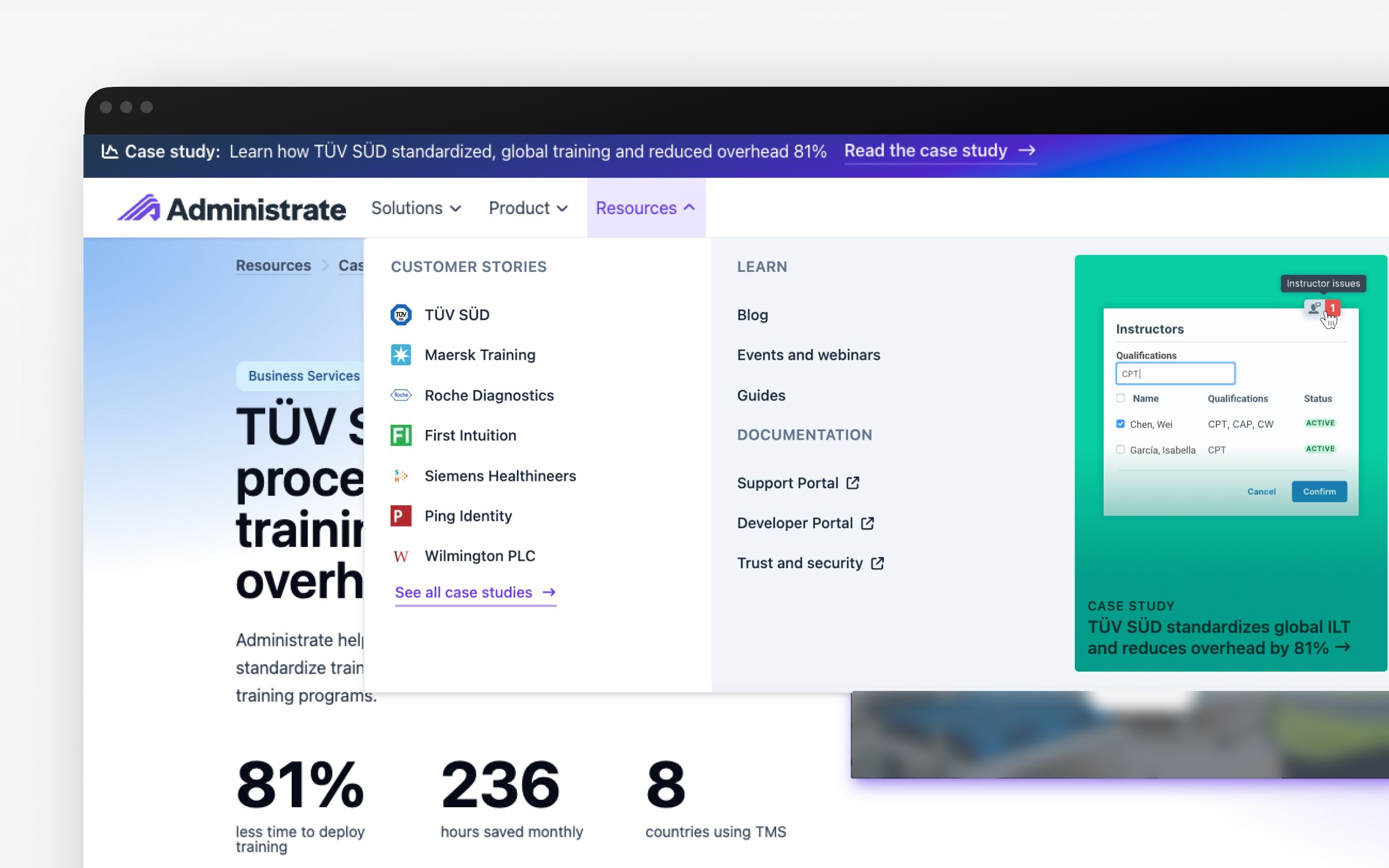1389x868 pixels.
Task: Click the Developer Portal external link icon
Action: (867, 523)
